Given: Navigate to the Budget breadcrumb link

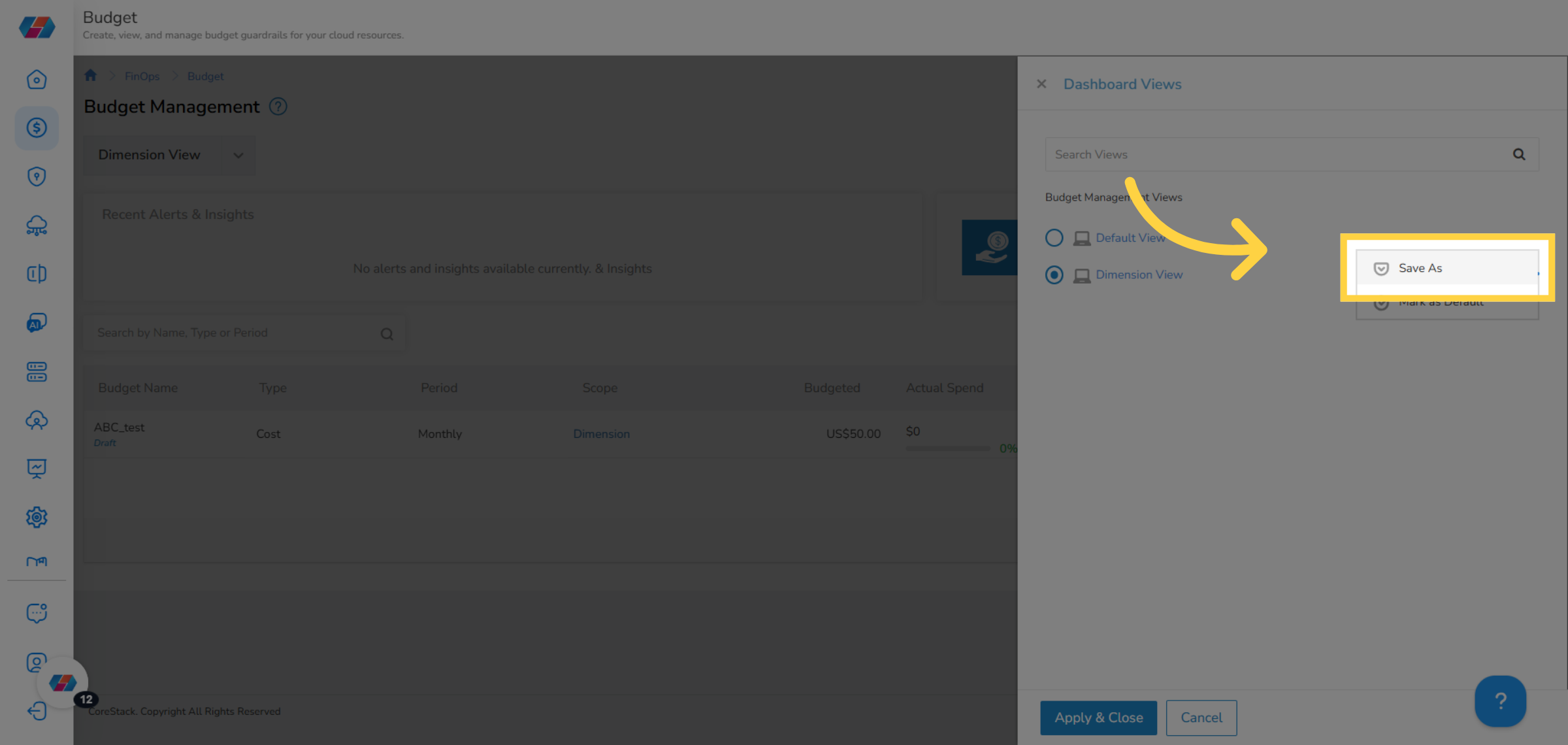Looking at the screenshot, I should pyautogui.click(x=205, y=76).
